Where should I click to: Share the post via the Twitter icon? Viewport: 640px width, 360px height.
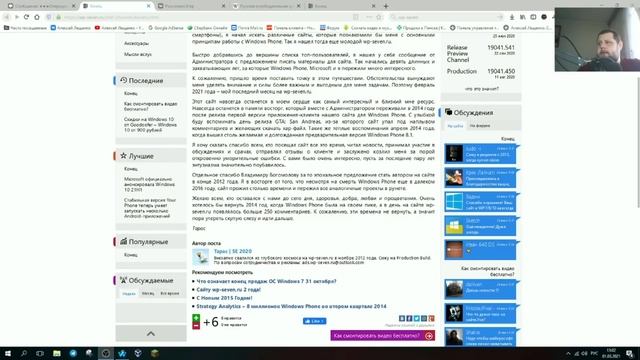[417, 318]
